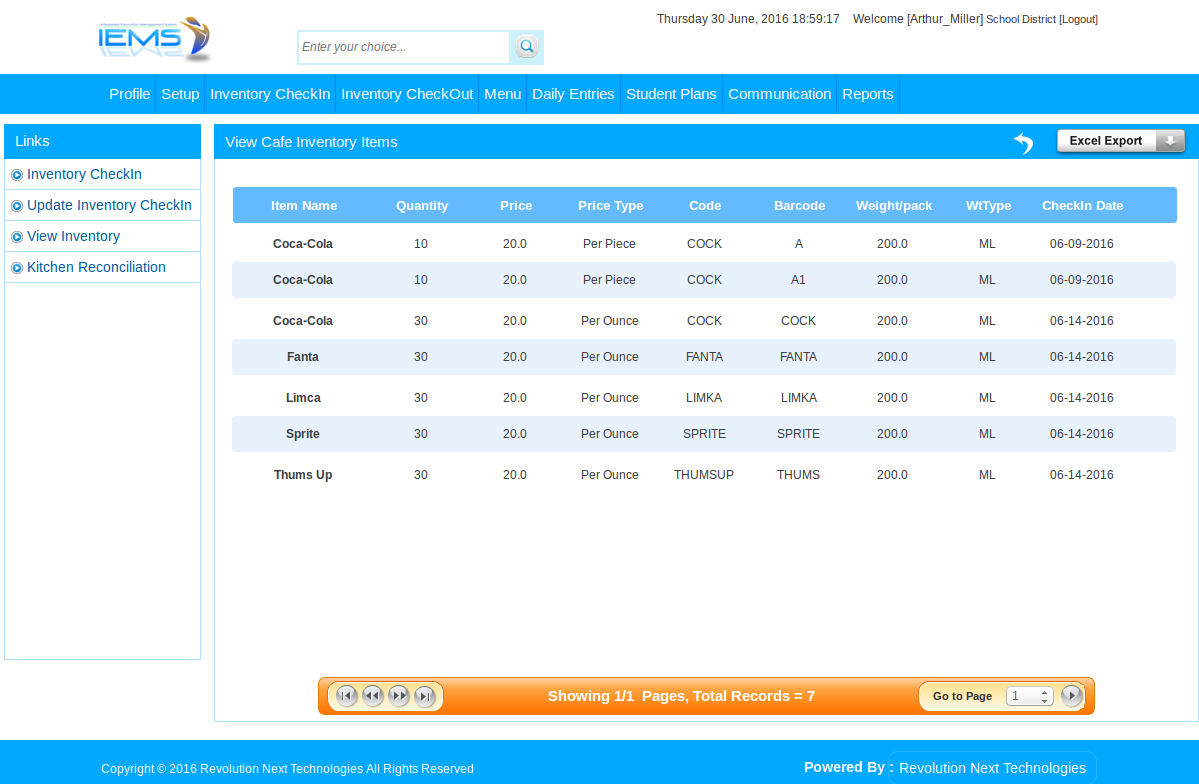Open the Student Plans menu
Viewport: 1199px width, 784px height.
[x=671, y=94]
